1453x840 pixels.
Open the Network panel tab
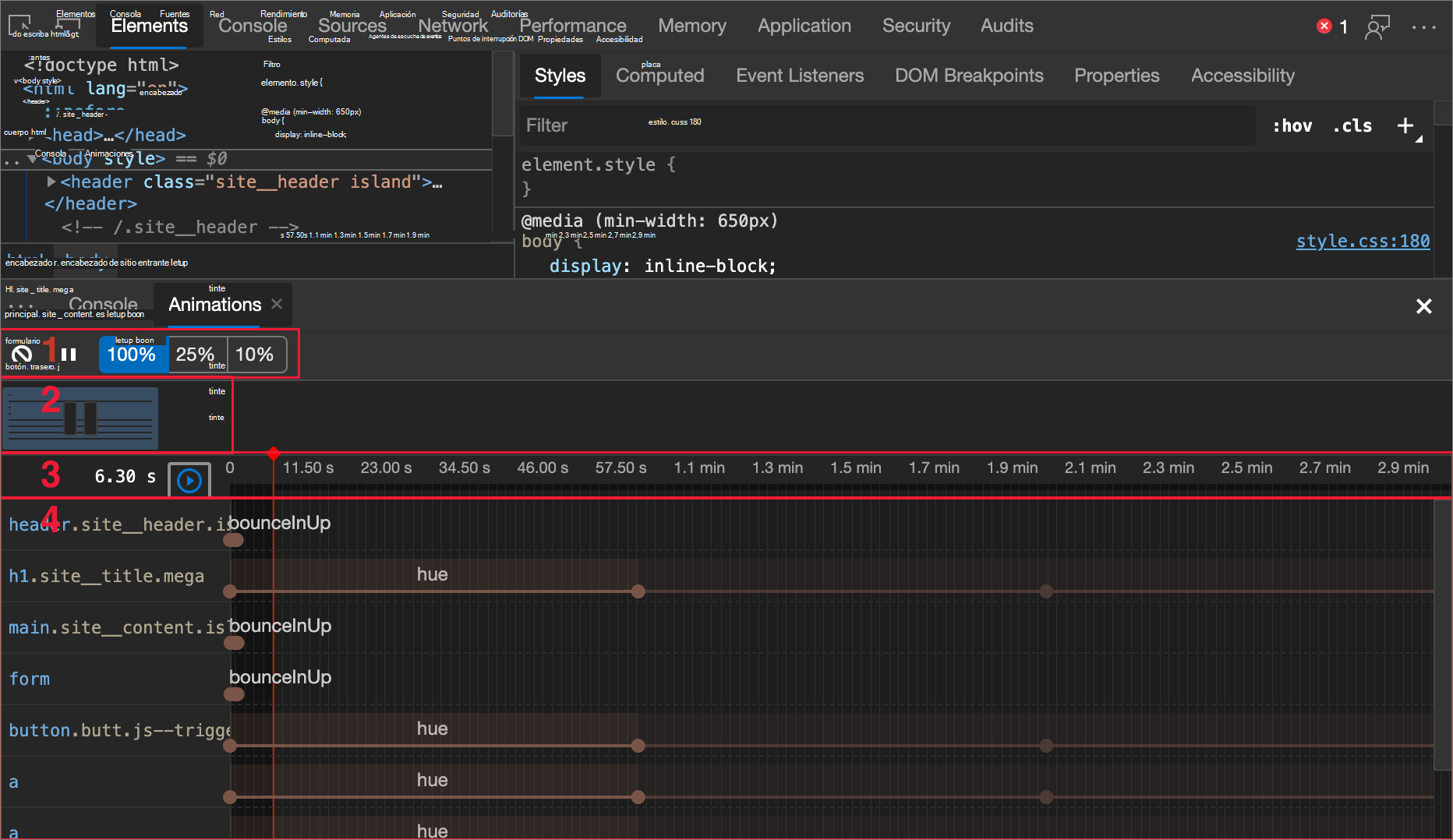click(452, 26)
